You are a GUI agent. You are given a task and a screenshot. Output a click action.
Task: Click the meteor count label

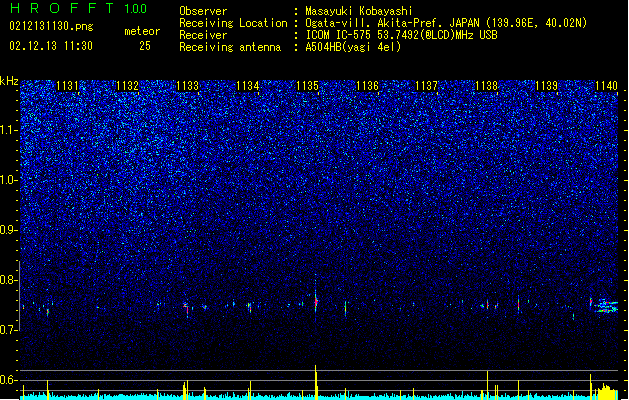[x=142, y=31]
